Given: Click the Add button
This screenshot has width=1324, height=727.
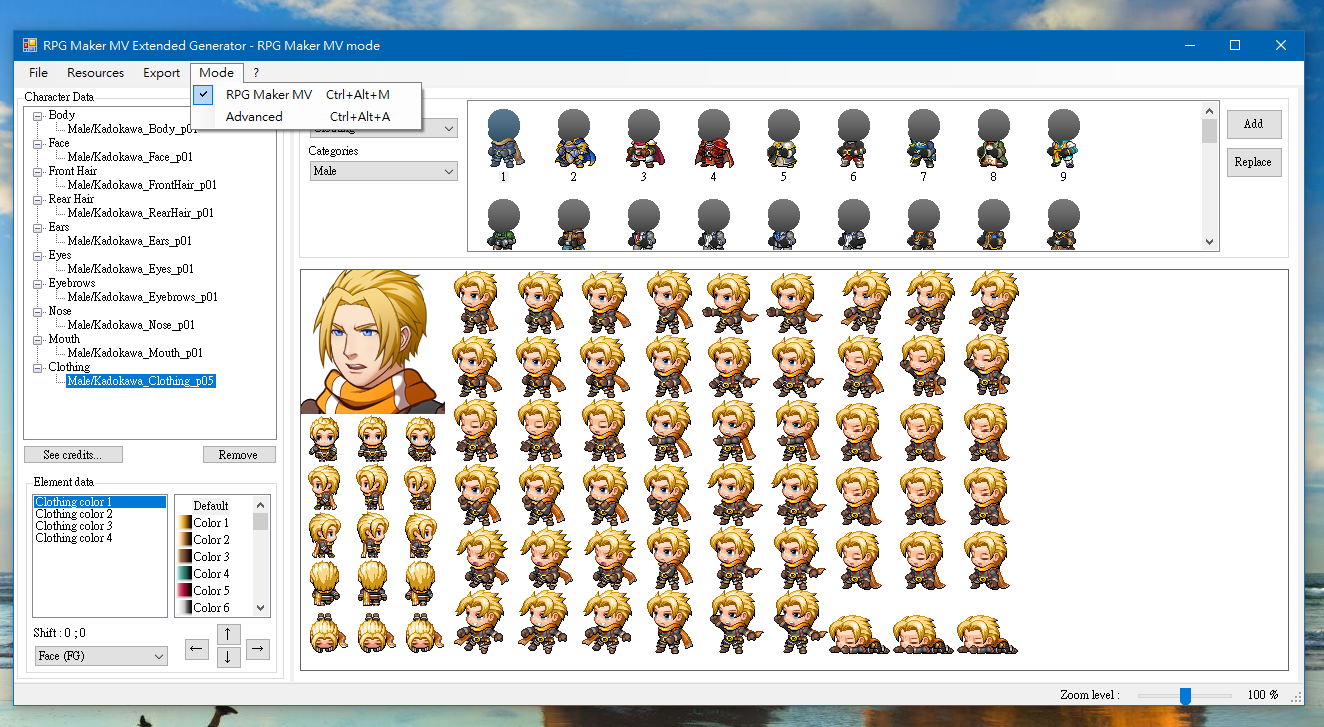Looking at the screenshot, I should 1254,124.
